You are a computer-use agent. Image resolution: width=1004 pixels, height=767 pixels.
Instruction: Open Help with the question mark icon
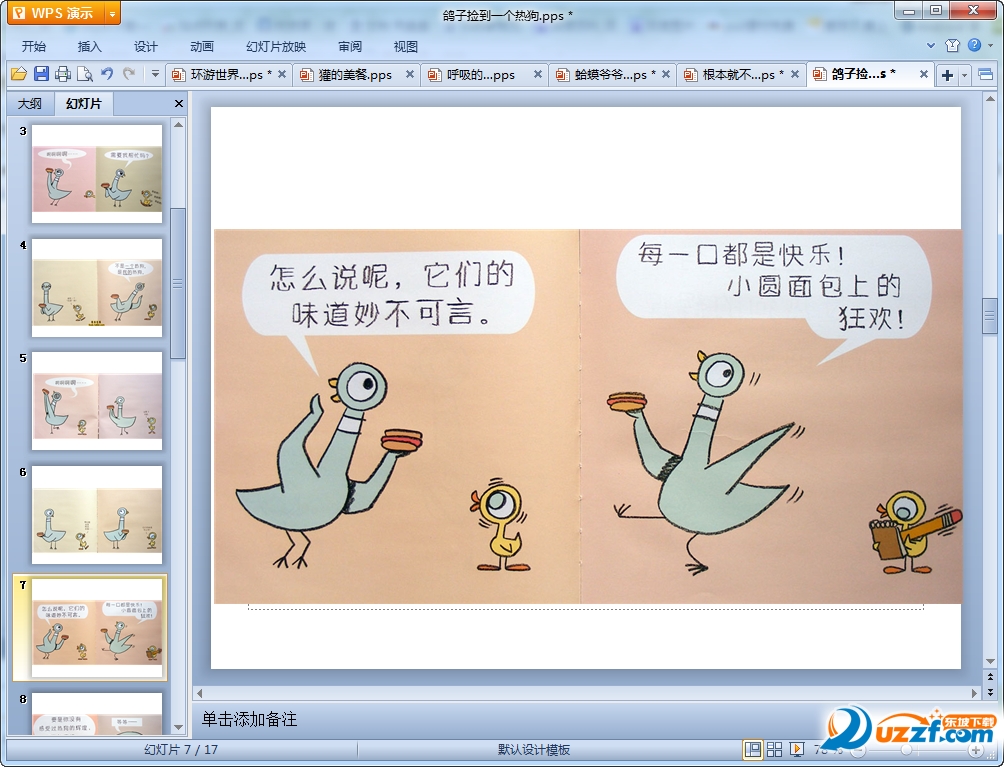tap(975, 45)
